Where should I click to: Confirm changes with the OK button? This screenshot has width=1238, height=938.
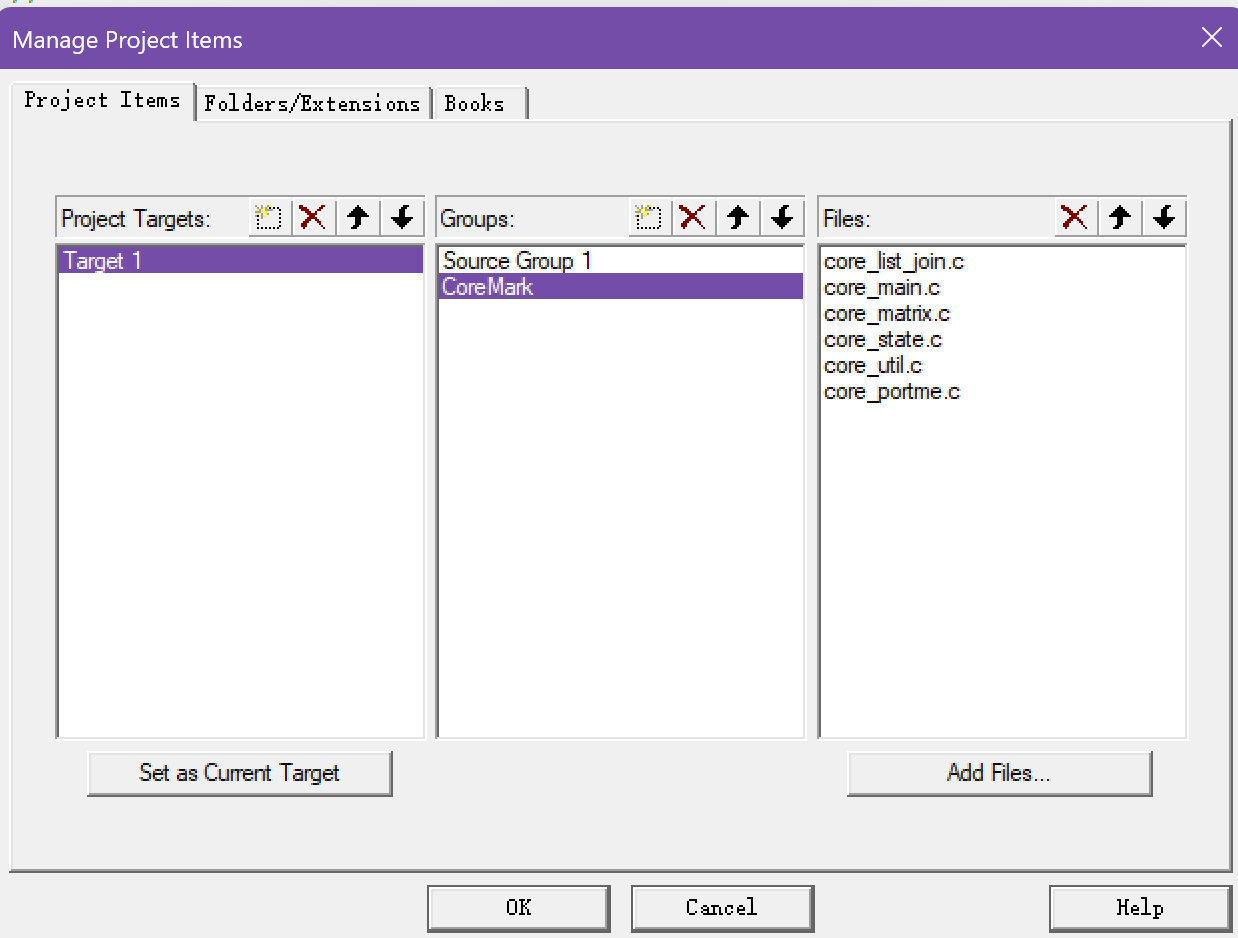[518, 908]
